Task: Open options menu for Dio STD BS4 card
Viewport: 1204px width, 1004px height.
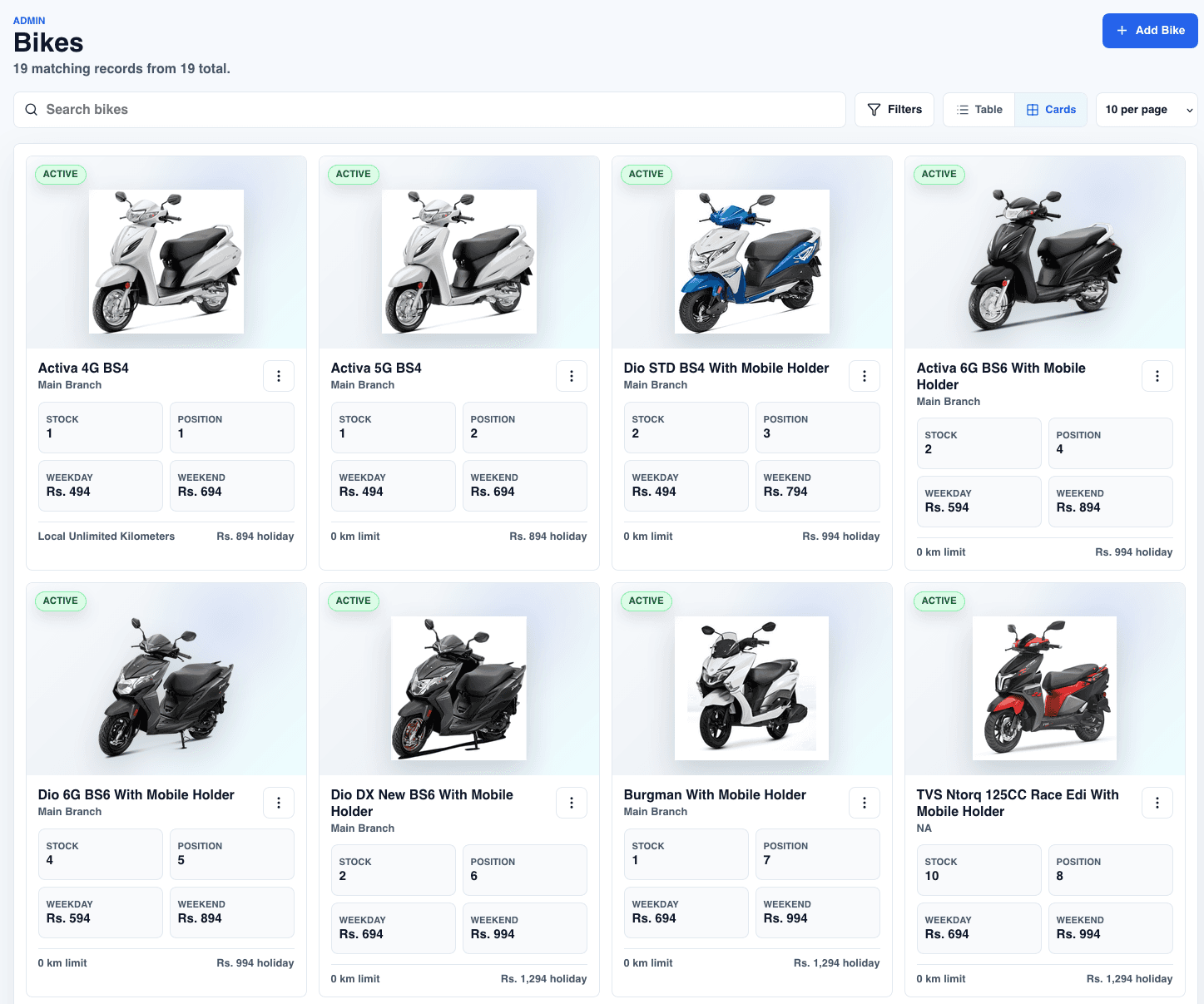Action: pos(865,376)
